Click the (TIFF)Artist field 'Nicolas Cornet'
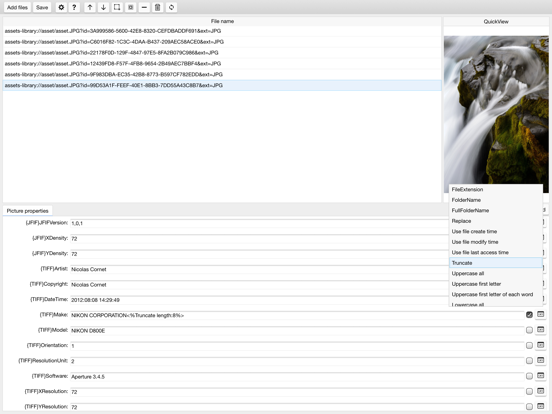Viewport: 552px width, 414px height. pyautogui.click(x=259, y=269)
